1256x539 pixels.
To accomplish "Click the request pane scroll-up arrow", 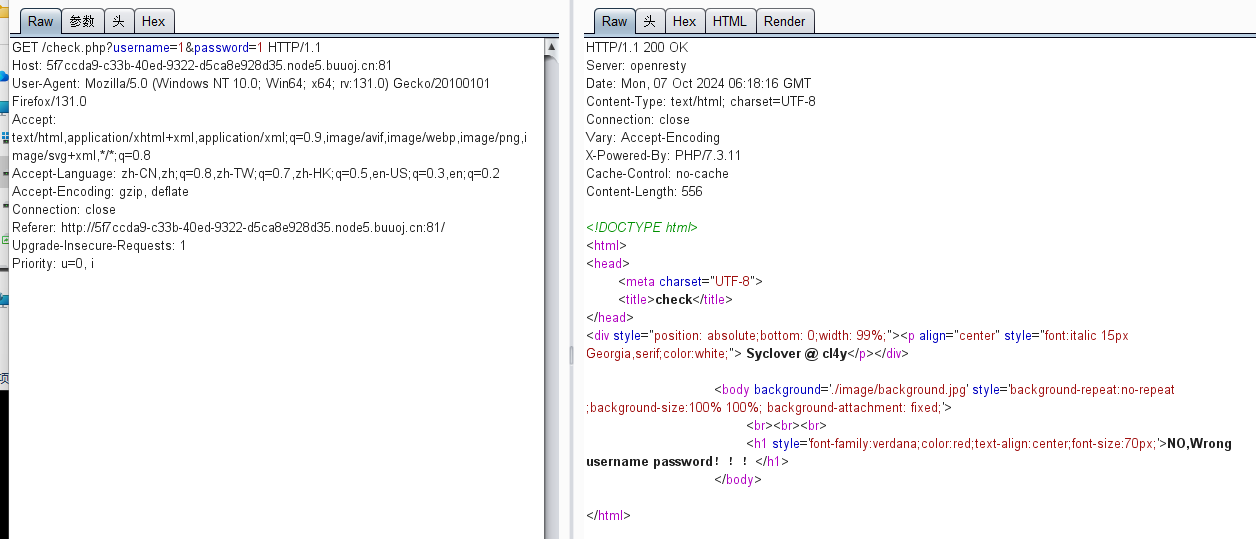I will tap(551, 46).
